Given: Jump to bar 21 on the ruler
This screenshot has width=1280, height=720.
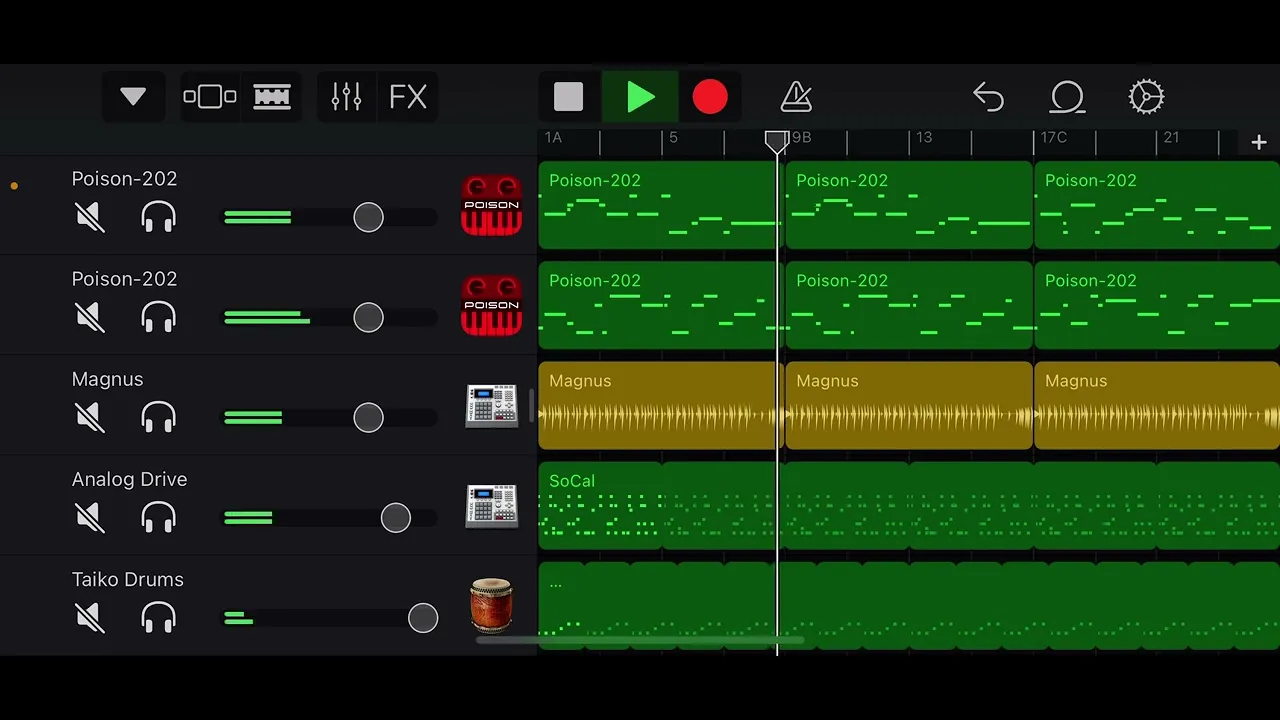Looking at the screenshot, I should (x=1171, y=137).
